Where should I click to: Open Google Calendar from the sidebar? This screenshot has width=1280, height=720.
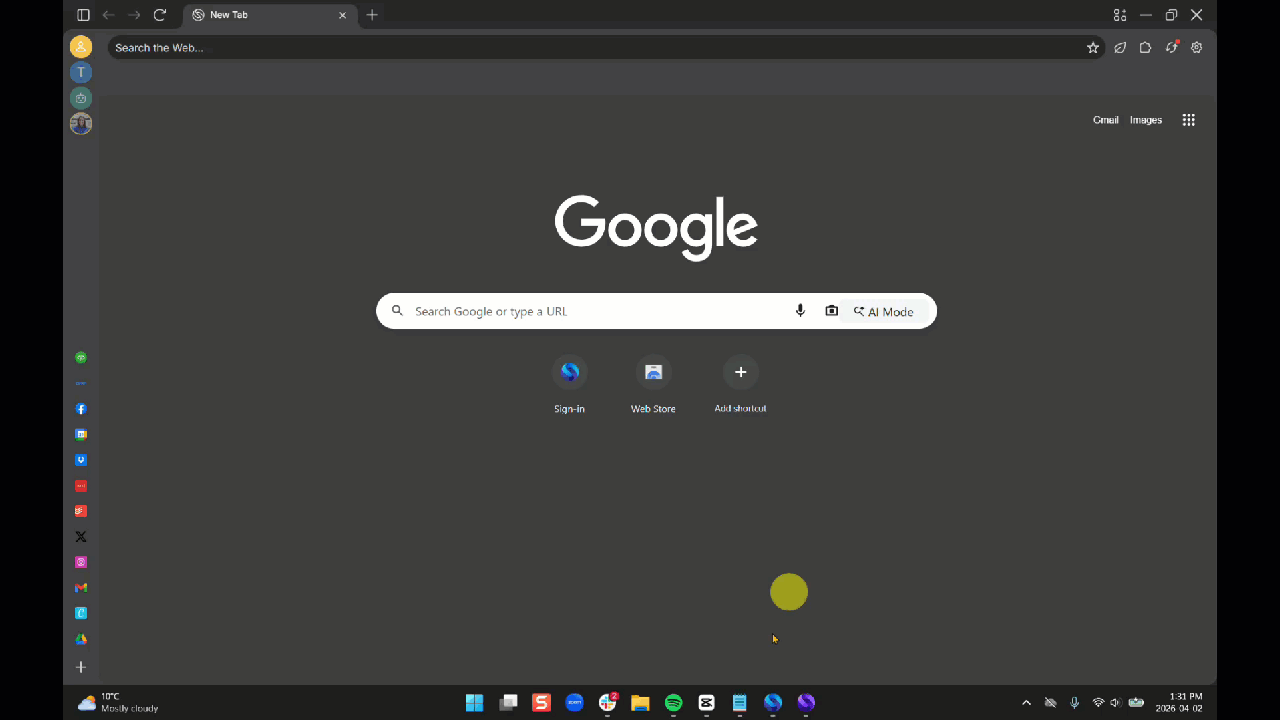click(81, 434)
